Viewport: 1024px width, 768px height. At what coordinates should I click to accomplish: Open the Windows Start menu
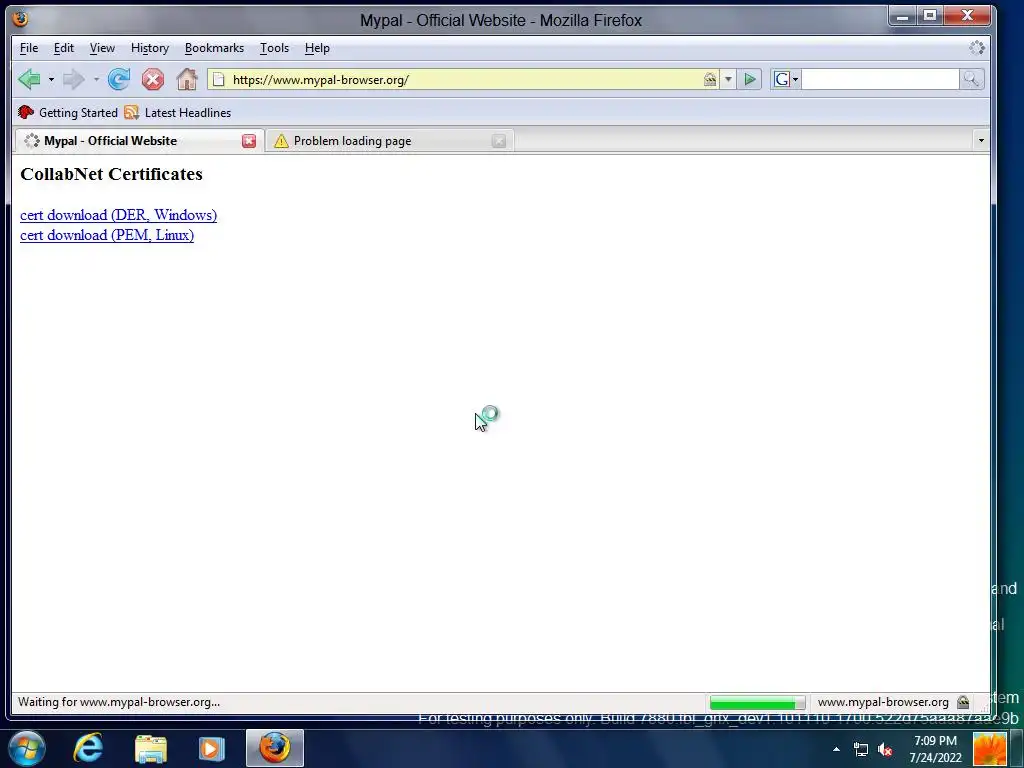(x=27, y=748)
